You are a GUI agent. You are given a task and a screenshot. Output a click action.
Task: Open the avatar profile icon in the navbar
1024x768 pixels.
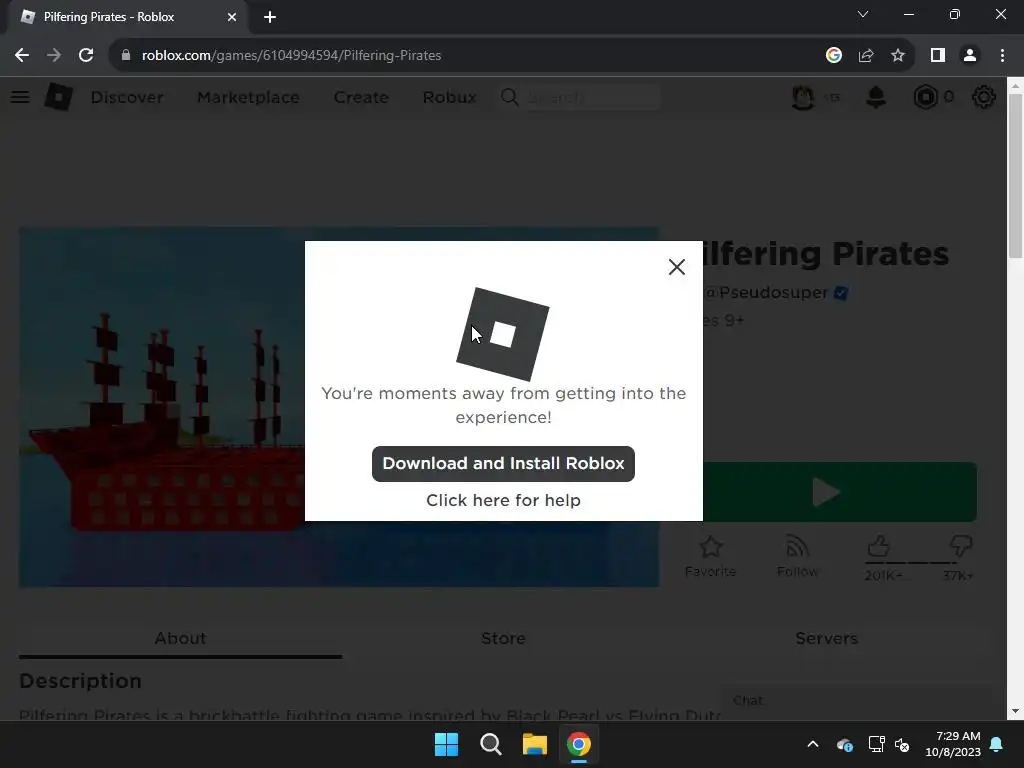(x=803, y=97)
